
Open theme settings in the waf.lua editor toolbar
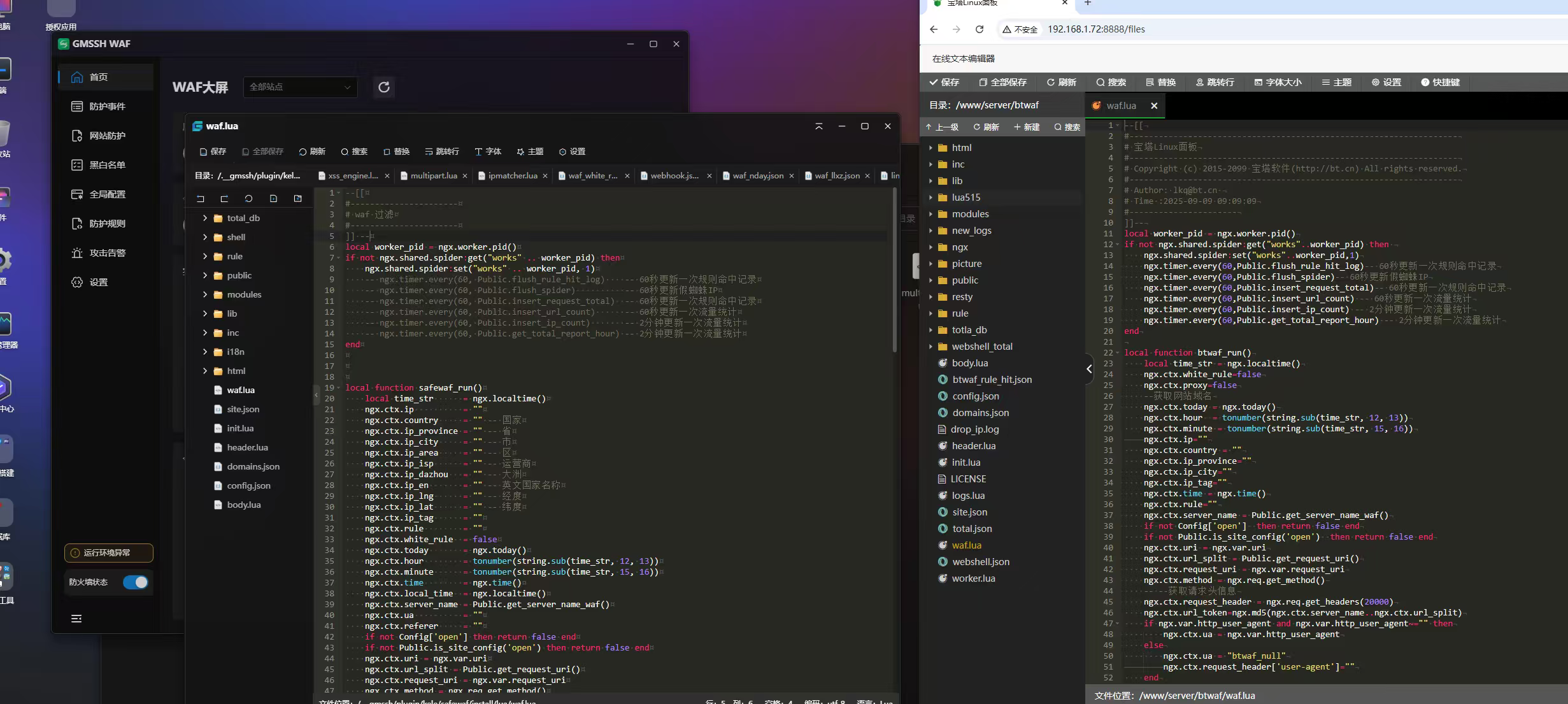click(x=530, y=152)
